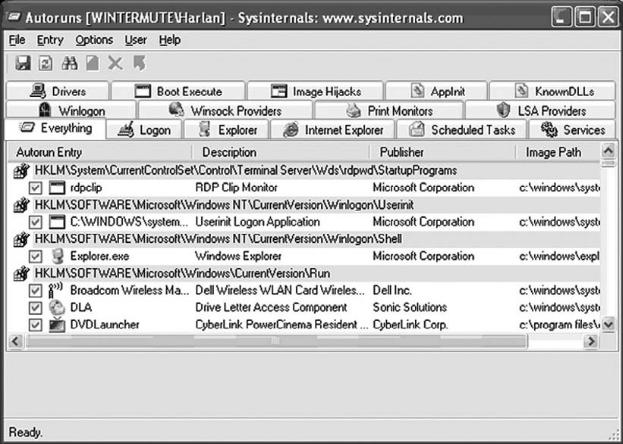Click registry icon beside CurrentVersion\Run key
Viewport: 623px width, 444px height.
(21, 273)
